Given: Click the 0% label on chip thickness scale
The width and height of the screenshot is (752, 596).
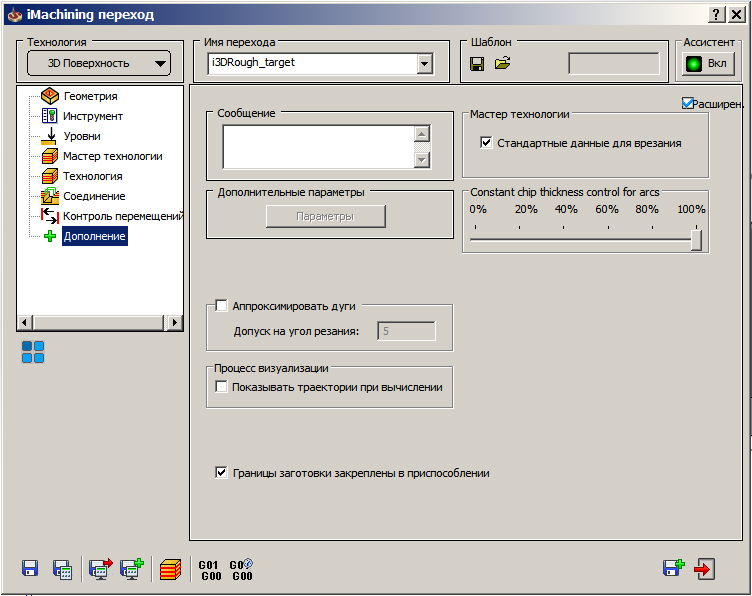Looking at the screenshot, I should pos(478,210).
